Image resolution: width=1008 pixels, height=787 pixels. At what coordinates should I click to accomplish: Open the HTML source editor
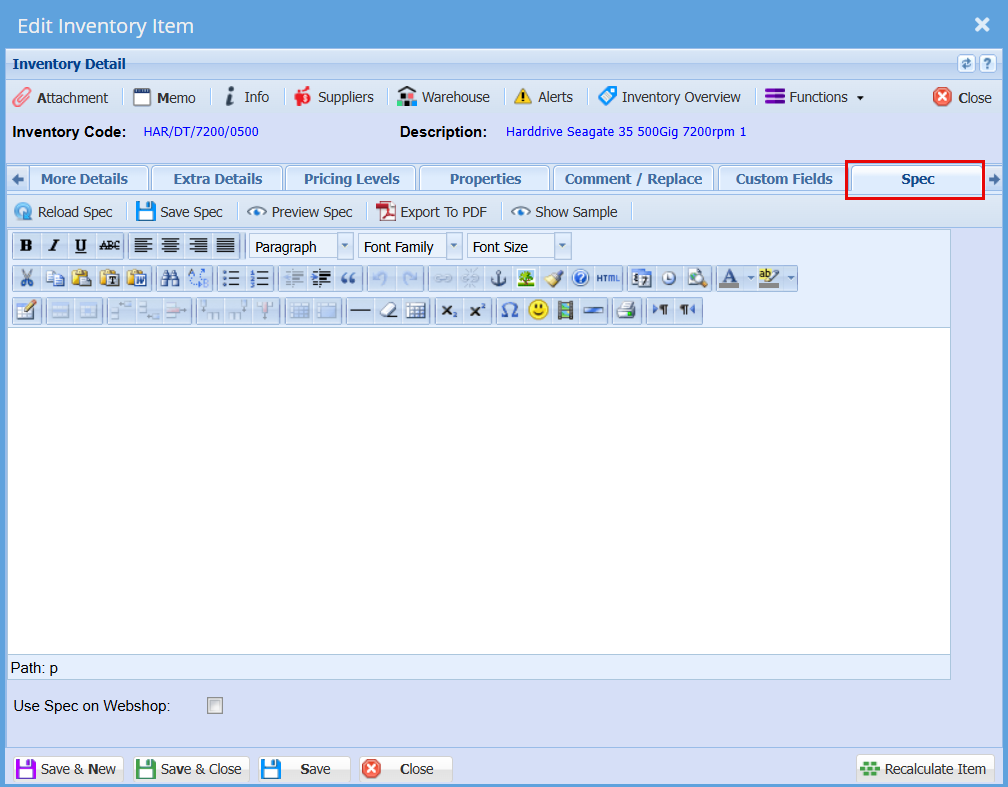608,279
